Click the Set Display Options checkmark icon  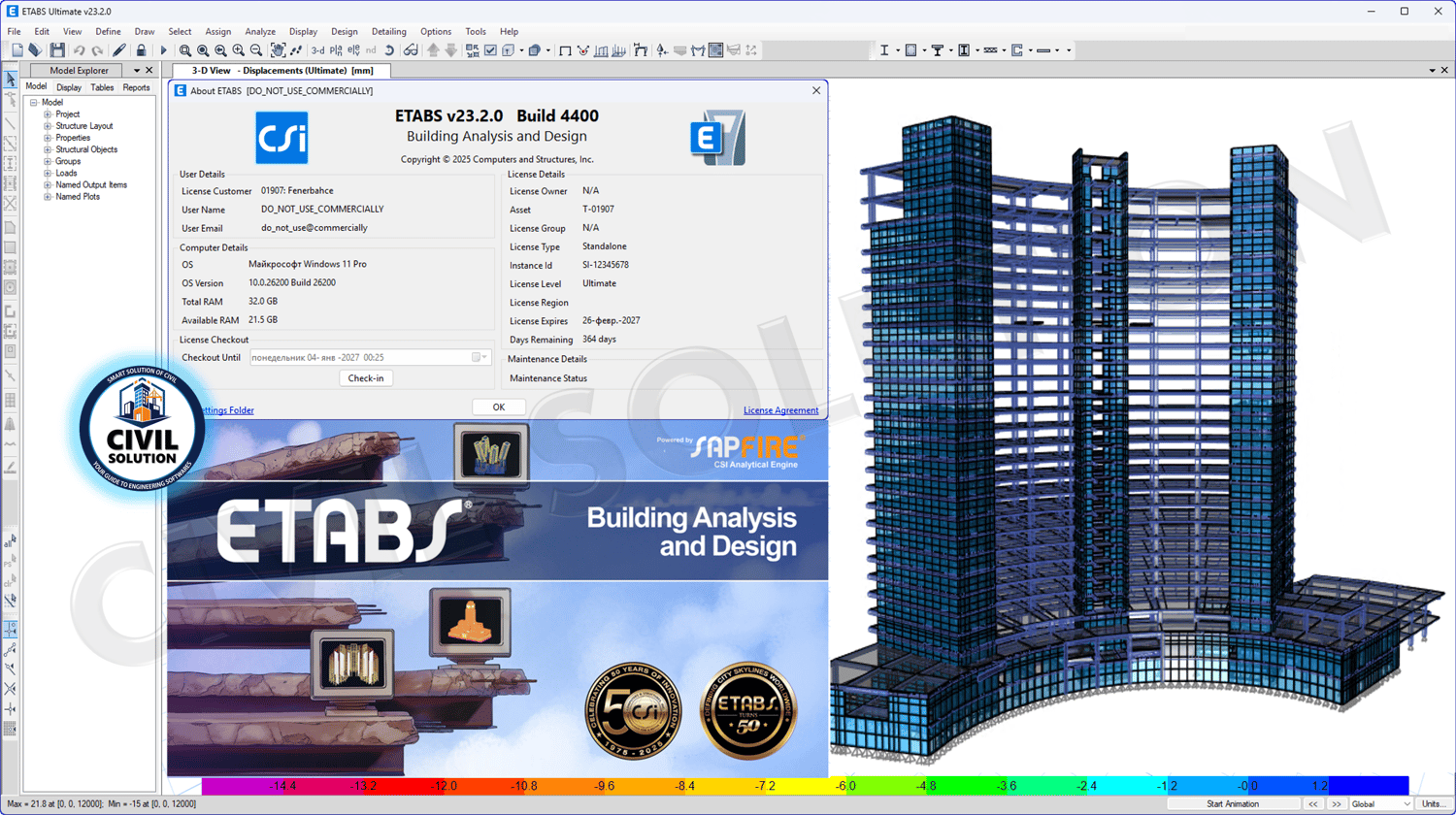[x=490, y=50]
